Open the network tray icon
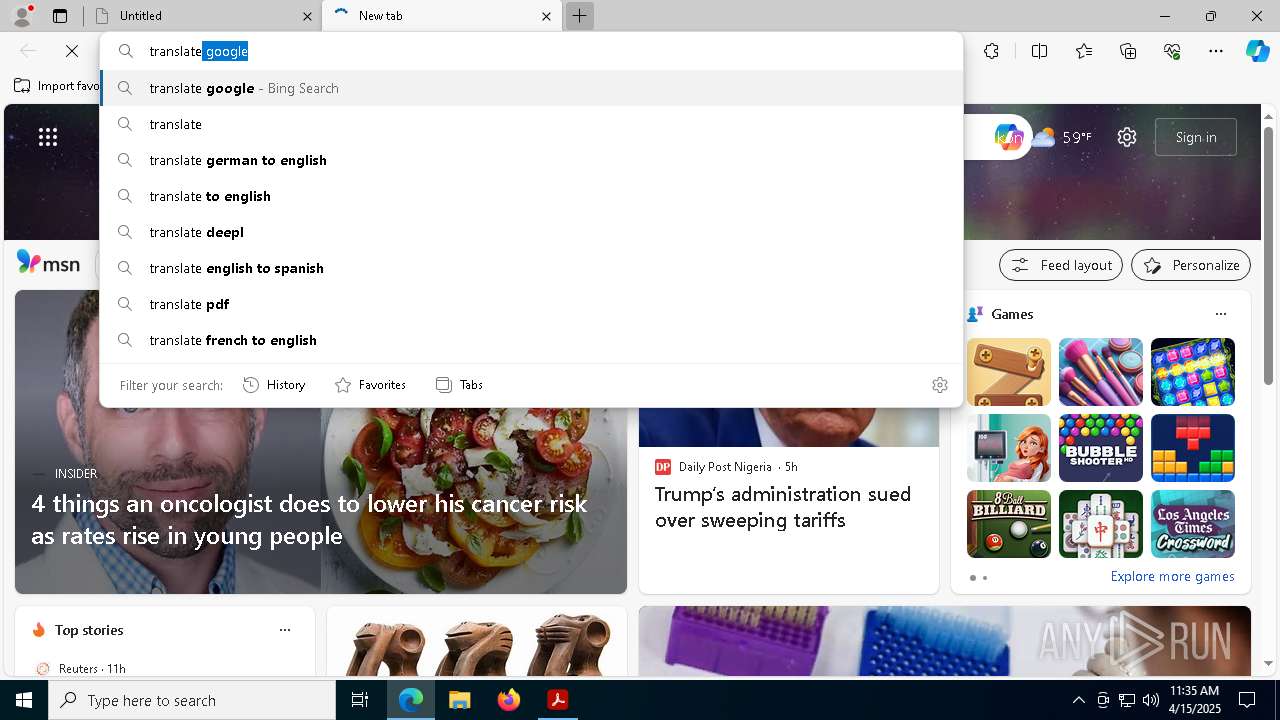The image size is (1280, 720). pos(1127,700)
